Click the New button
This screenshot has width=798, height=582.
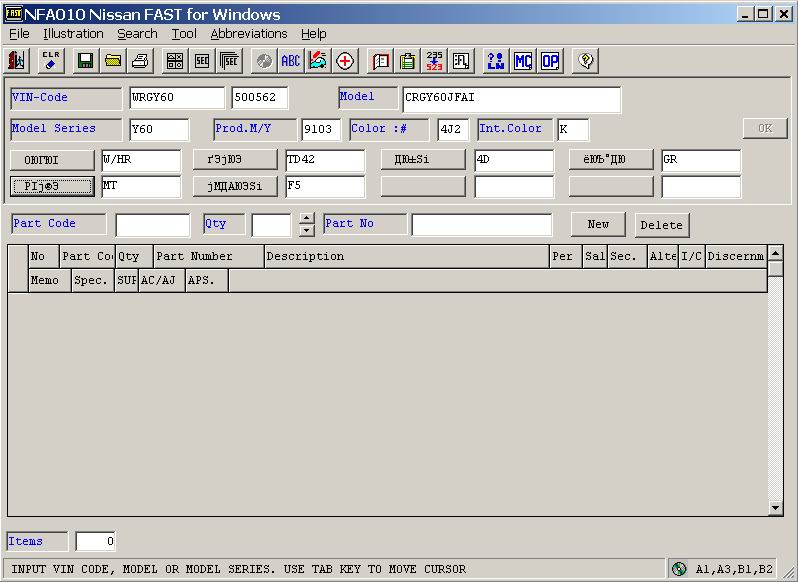[598, 224]
